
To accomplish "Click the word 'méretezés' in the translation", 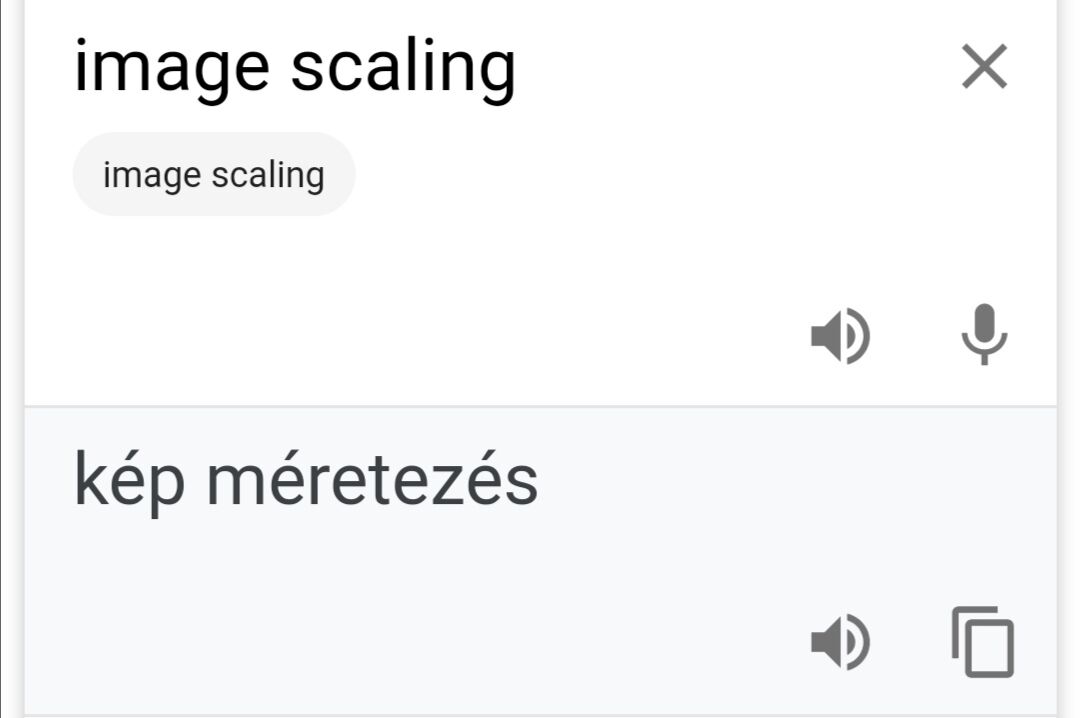I will click(x=372, y=477).
